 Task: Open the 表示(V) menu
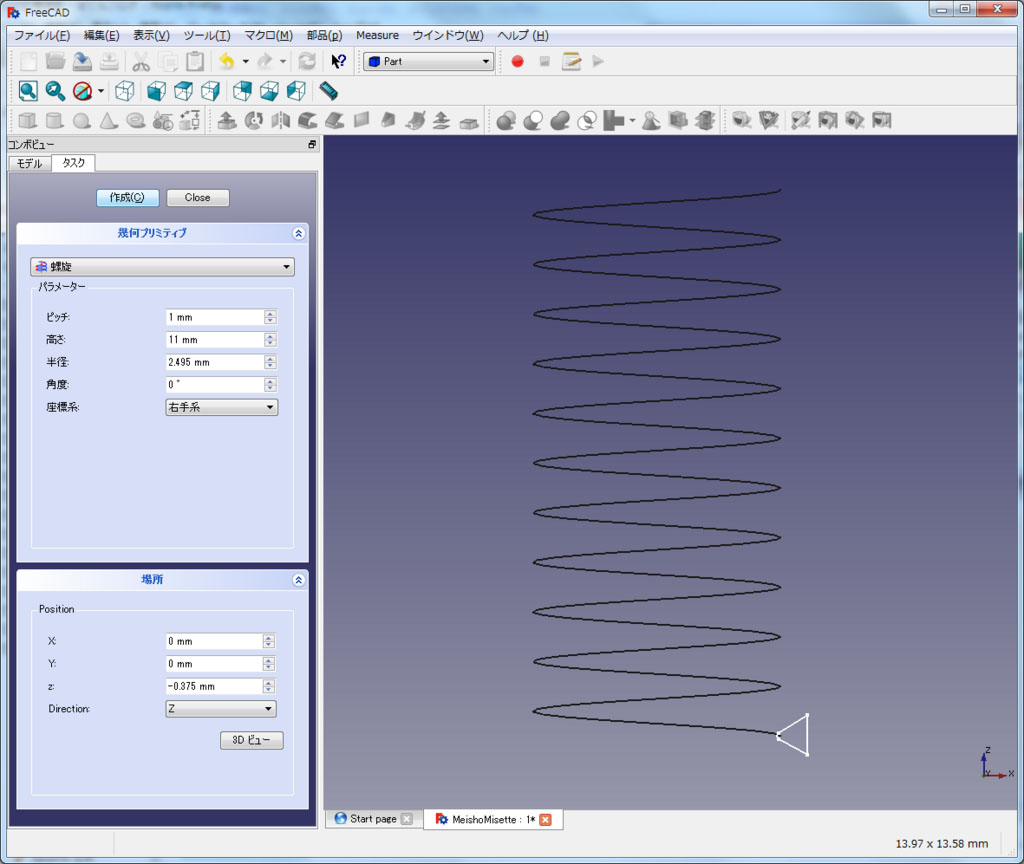(x=152, y=35)
